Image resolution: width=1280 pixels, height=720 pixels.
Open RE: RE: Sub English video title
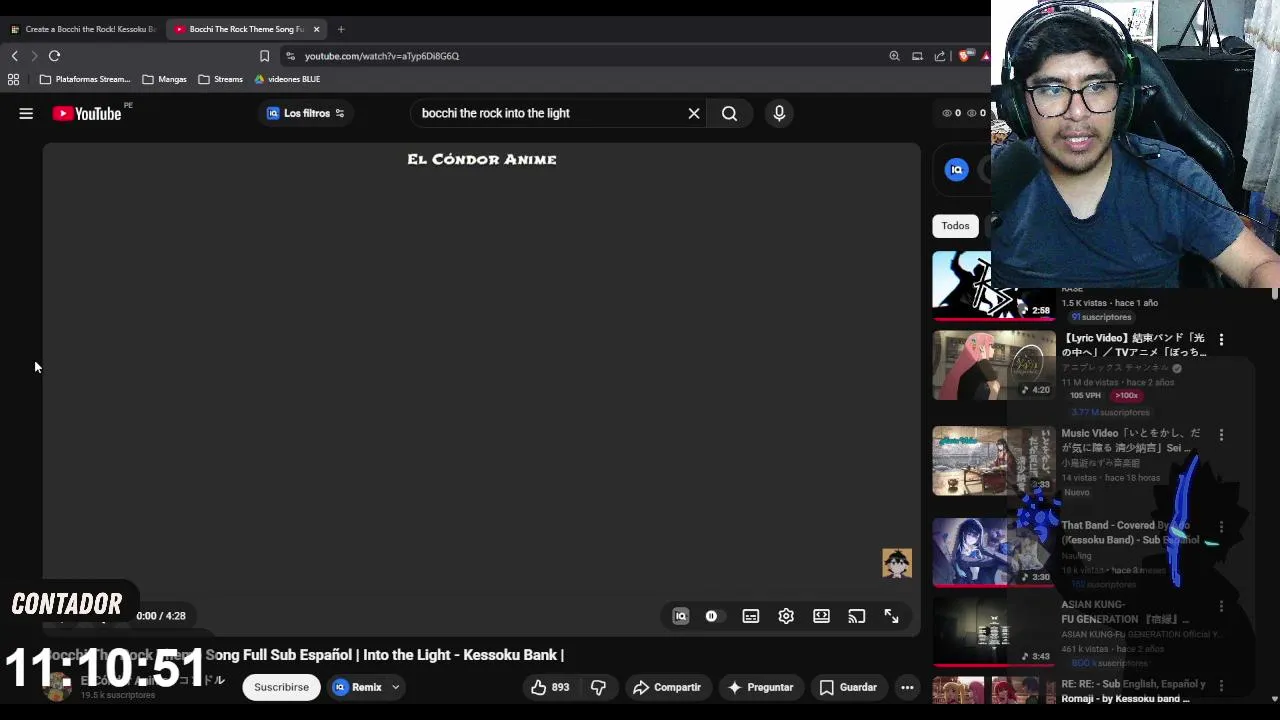(1133, 691)
